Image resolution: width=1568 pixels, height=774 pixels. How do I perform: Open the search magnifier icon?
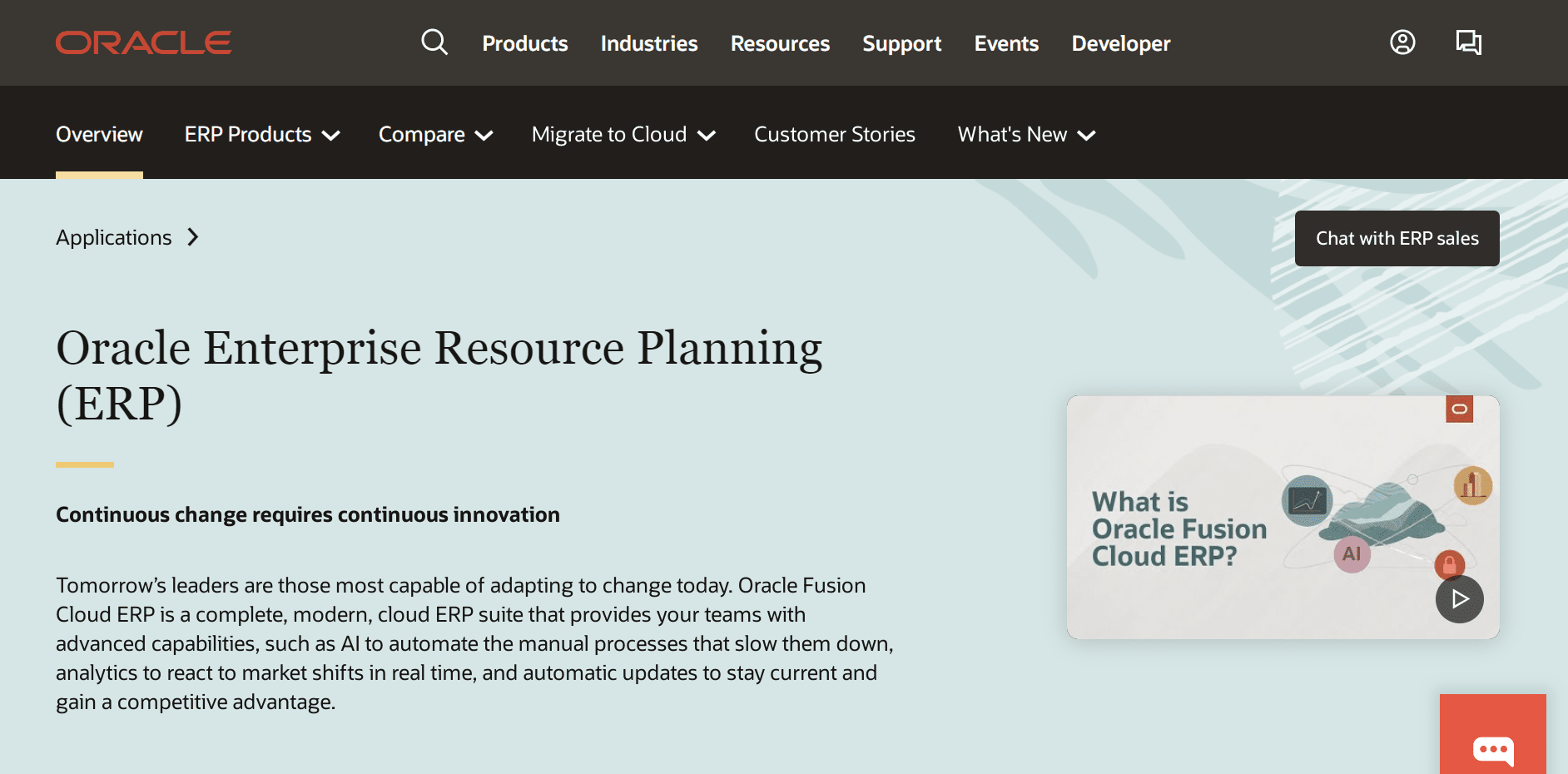tap(434, 42)
